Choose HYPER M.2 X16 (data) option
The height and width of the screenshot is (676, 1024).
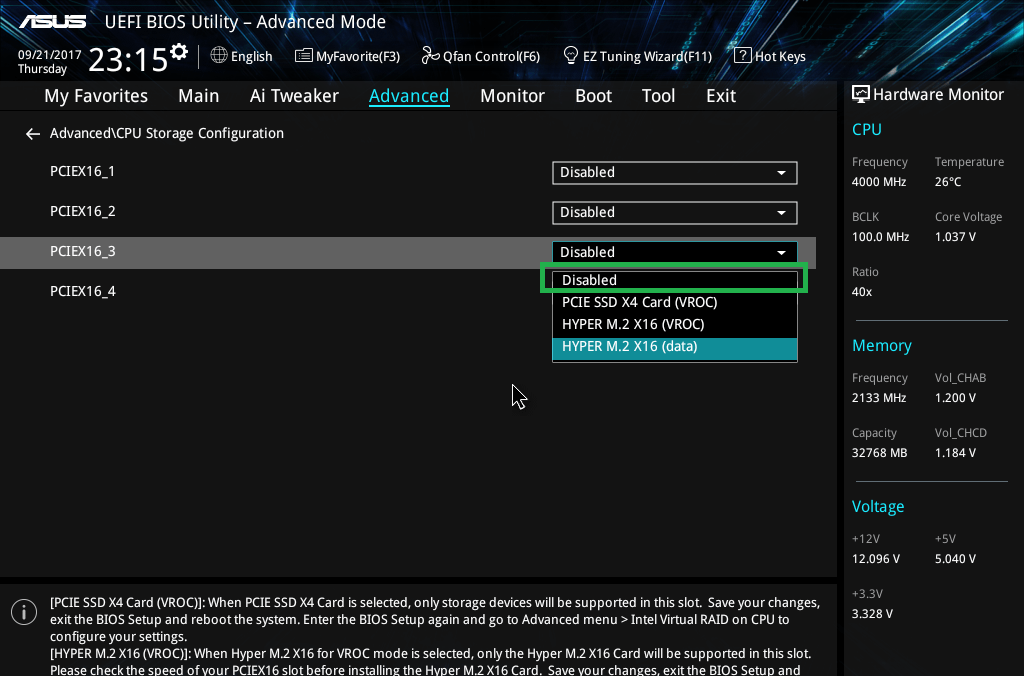tap(675, 347)
